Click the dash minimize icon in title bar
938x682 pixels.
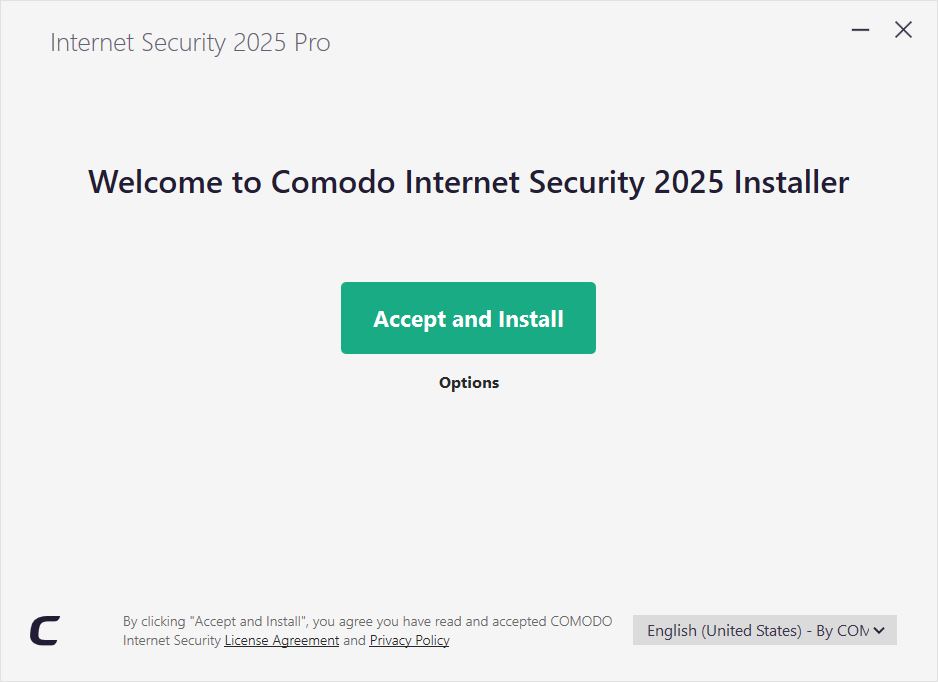pyautogui.click(x=860, y=29)
